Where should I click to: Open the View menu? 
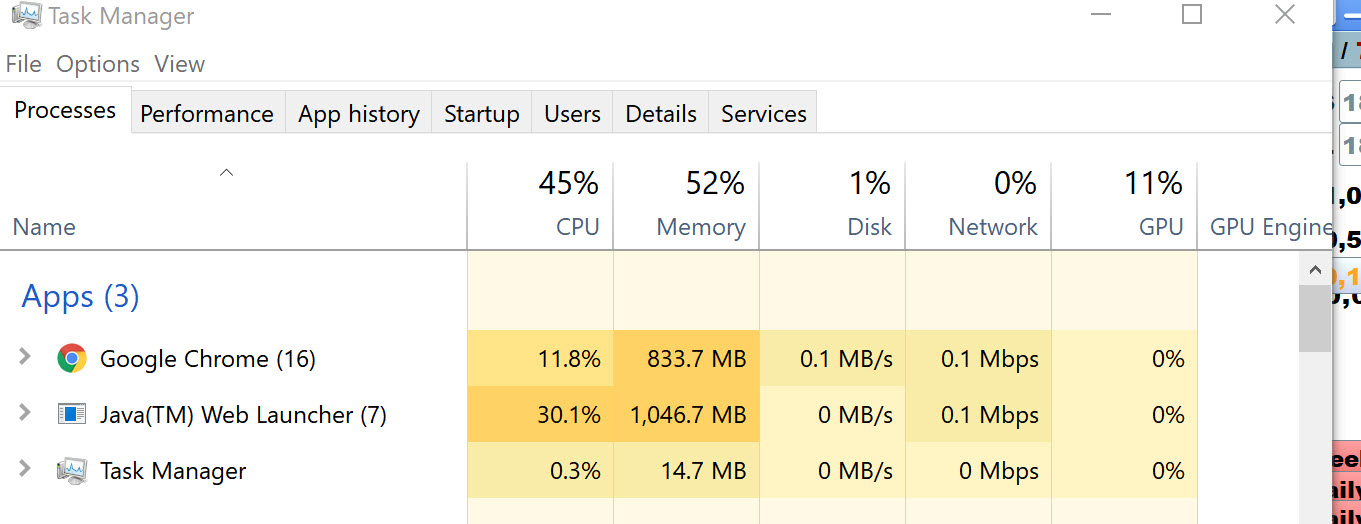pos(180,64)
